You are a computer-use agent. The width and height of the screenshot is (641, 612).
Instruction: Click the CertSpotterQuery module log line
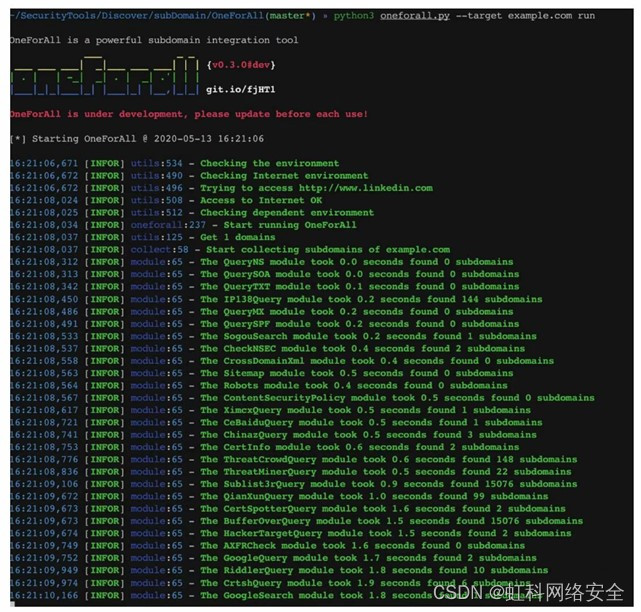[x=288, y=509]
